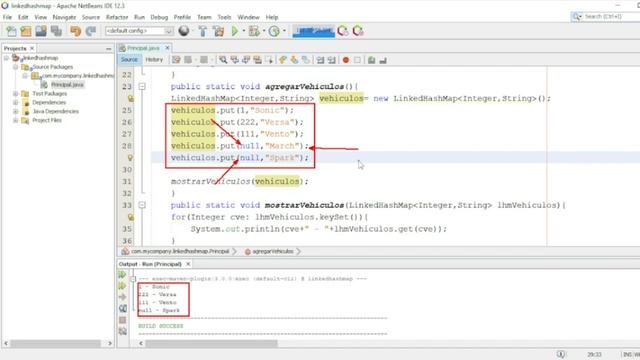Toggle Bookmark on current line

point(305,60)
